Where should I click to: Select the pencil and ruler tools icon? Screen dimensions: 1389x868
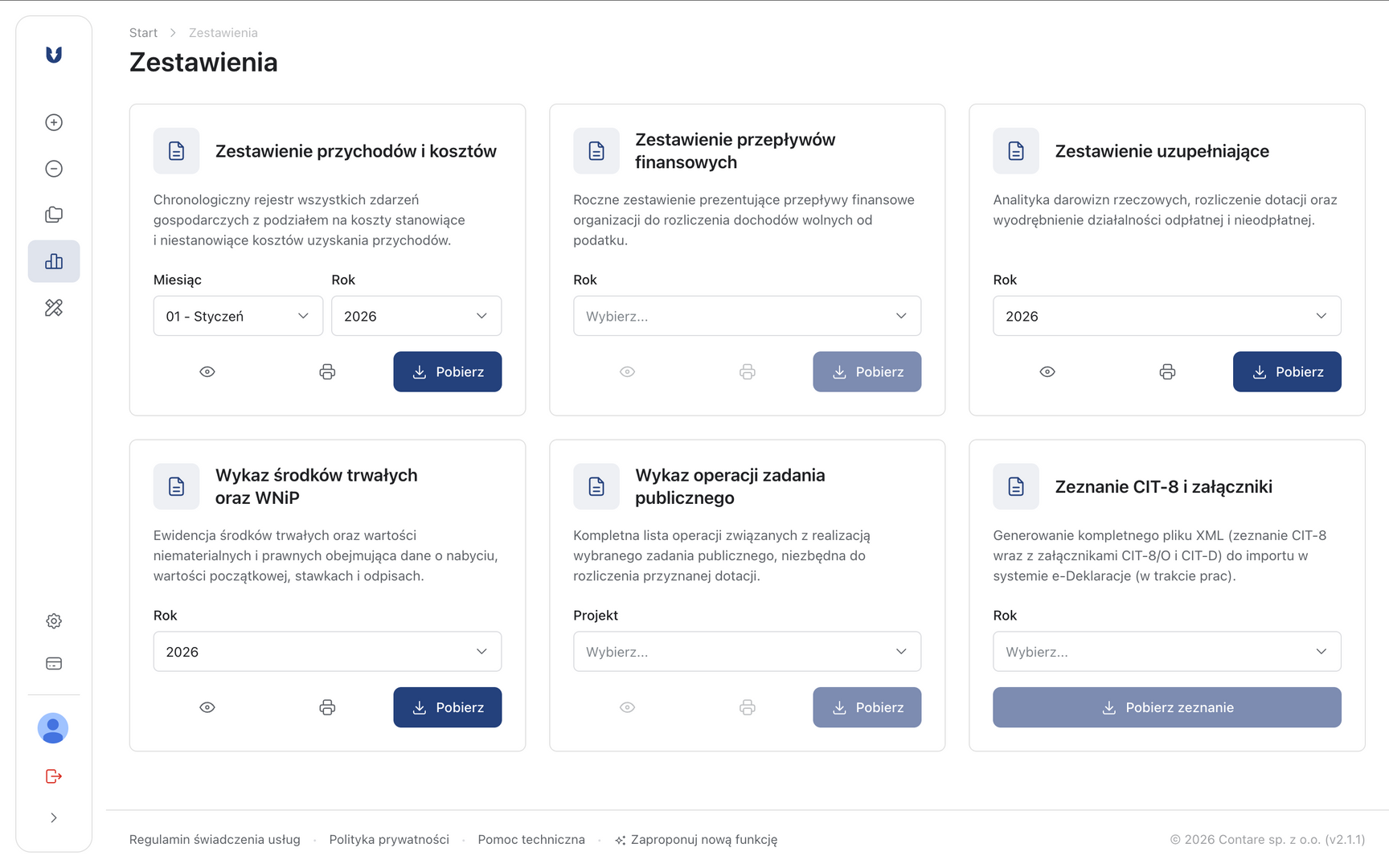click(53, 307)
